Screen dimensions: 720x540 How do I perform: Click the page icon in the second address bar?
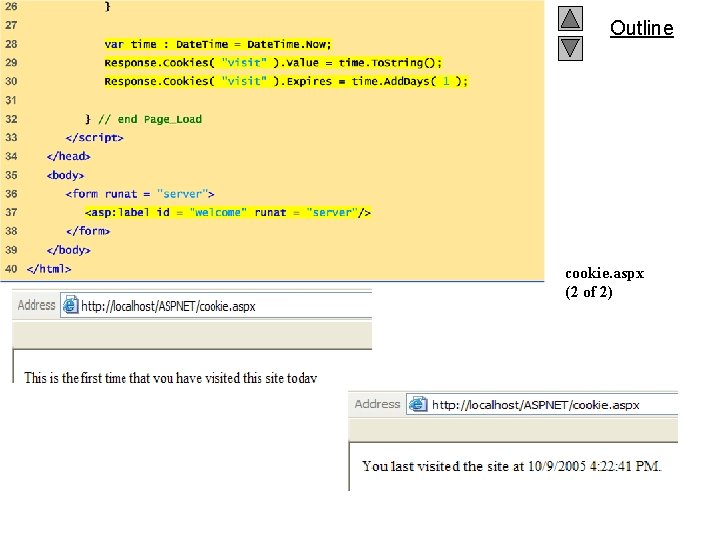tap(418, 404)
